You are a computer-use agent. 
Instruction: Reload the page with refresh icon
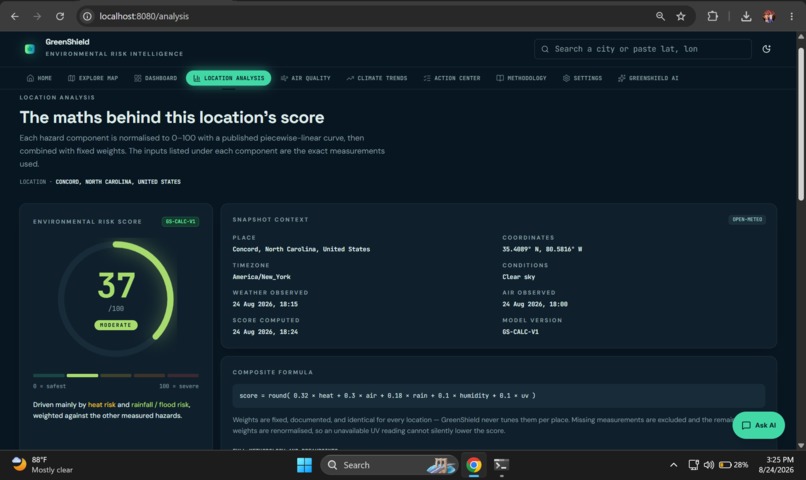point(60,16)
